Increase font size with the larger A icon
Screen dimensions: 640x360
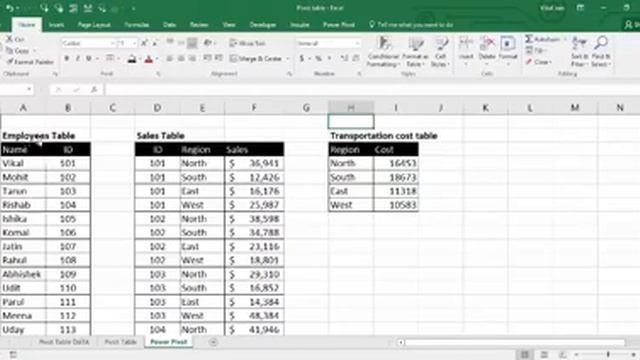tap(144, 43)
